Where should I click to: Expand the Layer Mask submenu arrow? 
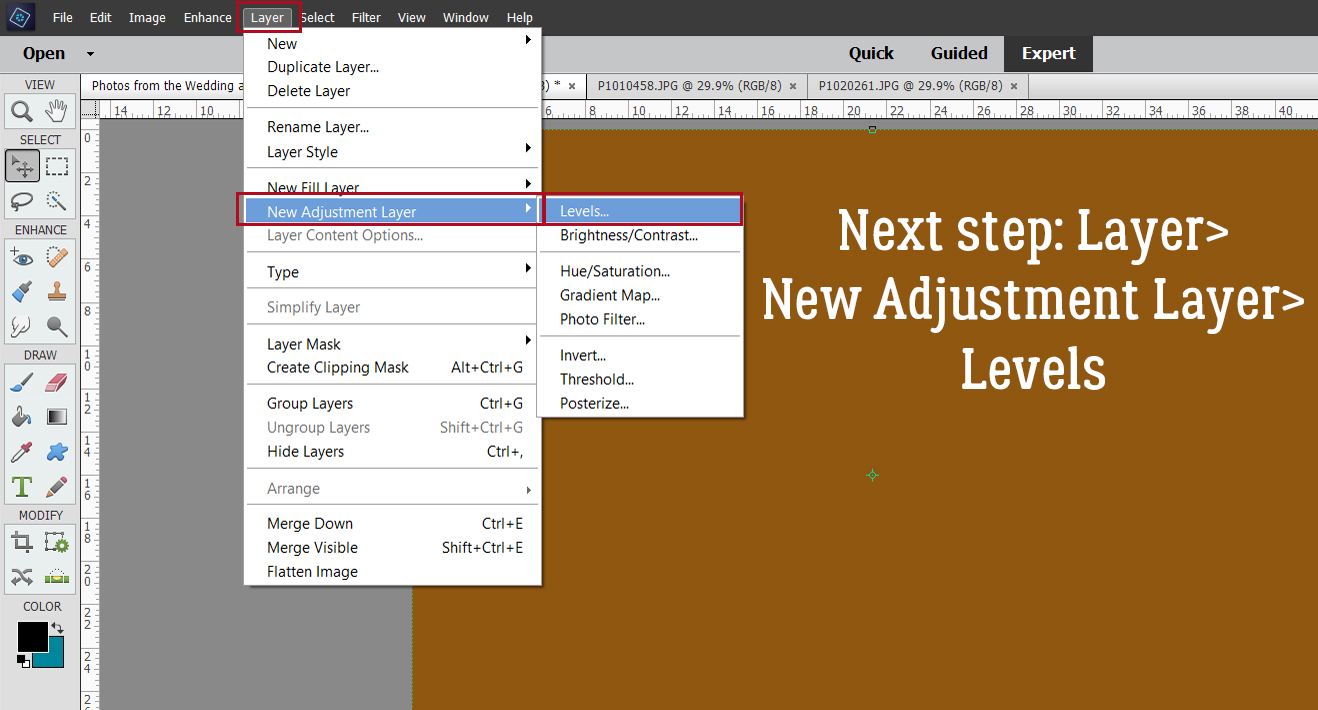click(528, 341)
